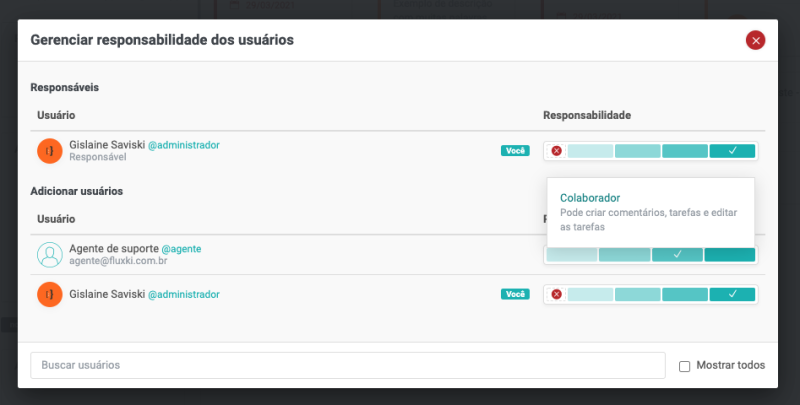
Task: Close the user responsibility management dialog
Action: pyautogui.click(x=755, y=40)
